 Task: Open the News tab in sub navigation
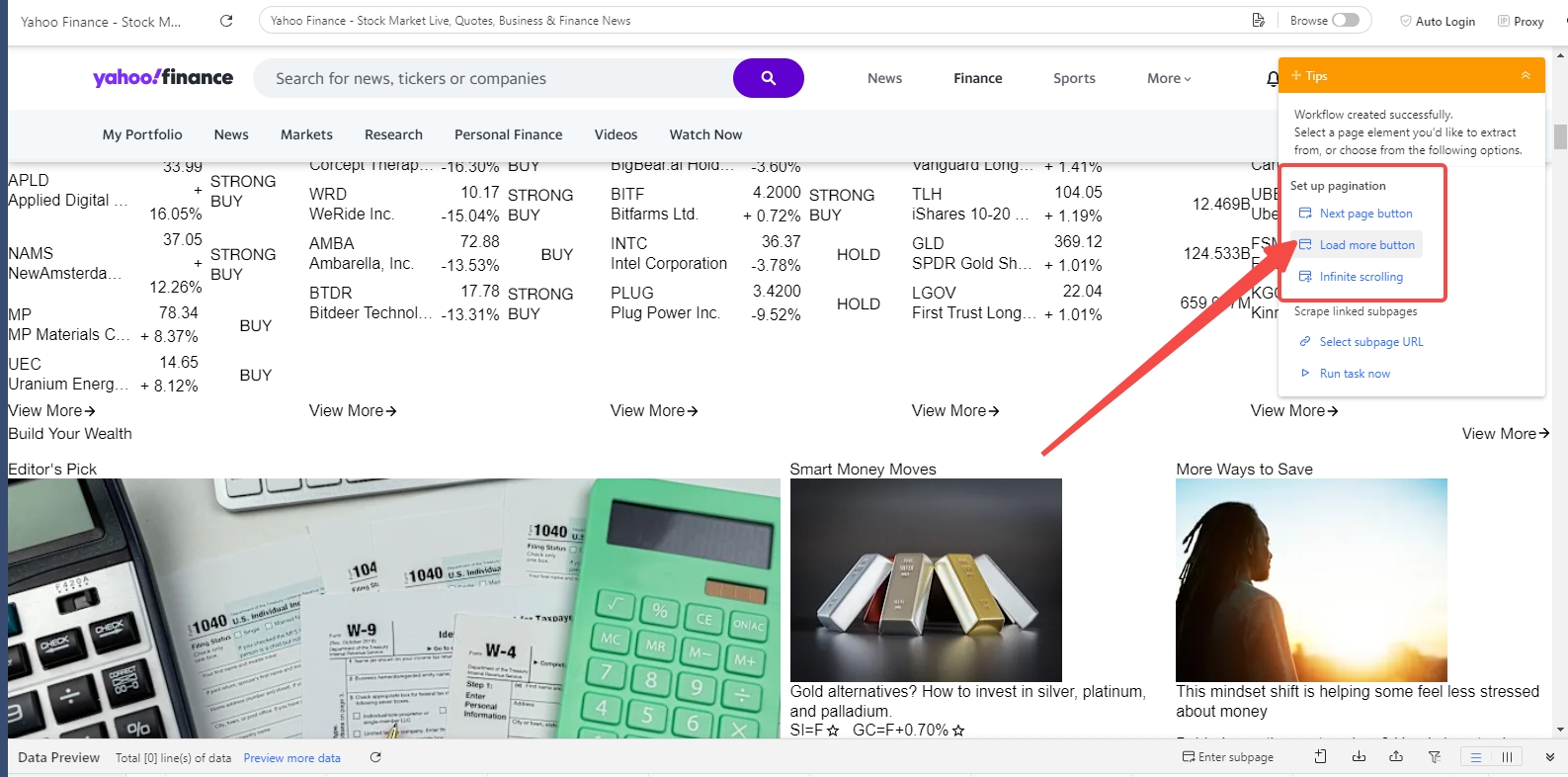point(231,134)
